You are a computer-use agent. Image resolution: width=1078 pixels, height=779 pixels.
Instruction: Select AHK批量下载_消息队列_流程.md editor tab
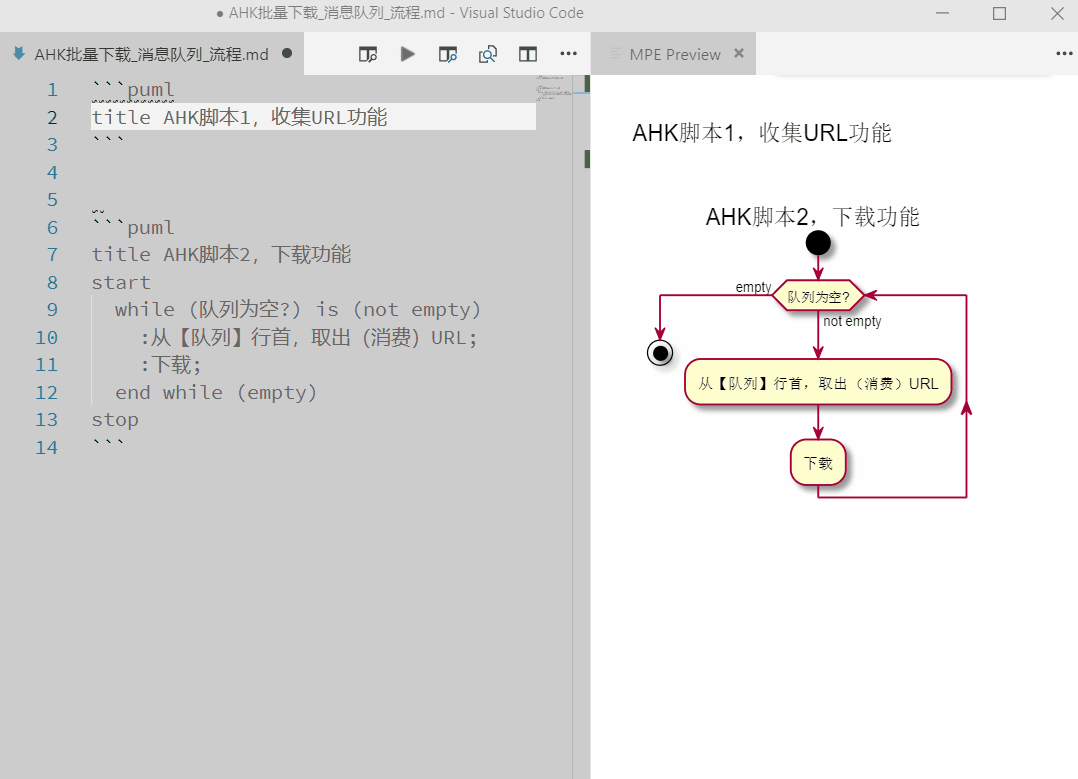151,54
